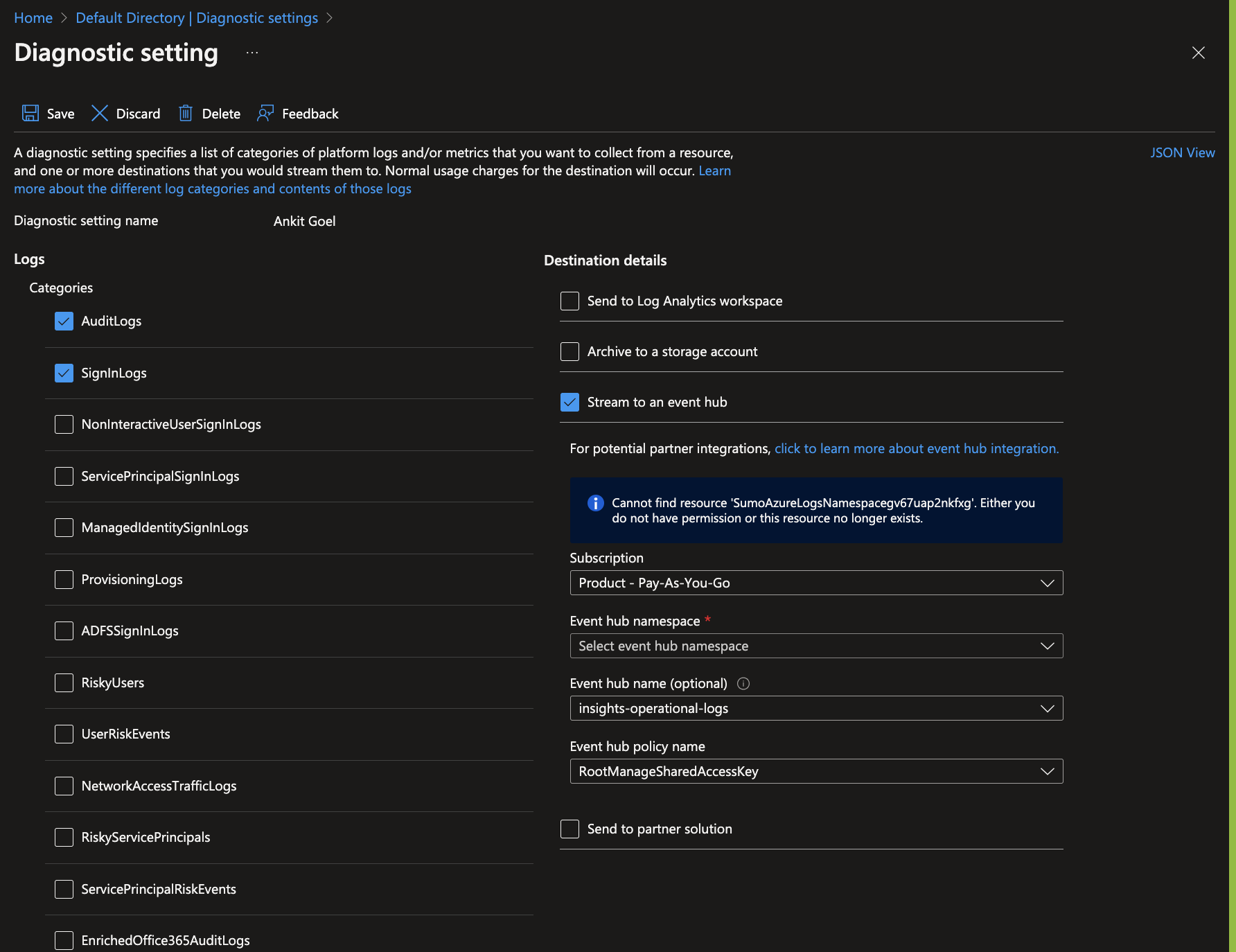Click the Delete trash icon
Image resolution: width=1236 pixels, height=952 pixels.
coord(186,113)
